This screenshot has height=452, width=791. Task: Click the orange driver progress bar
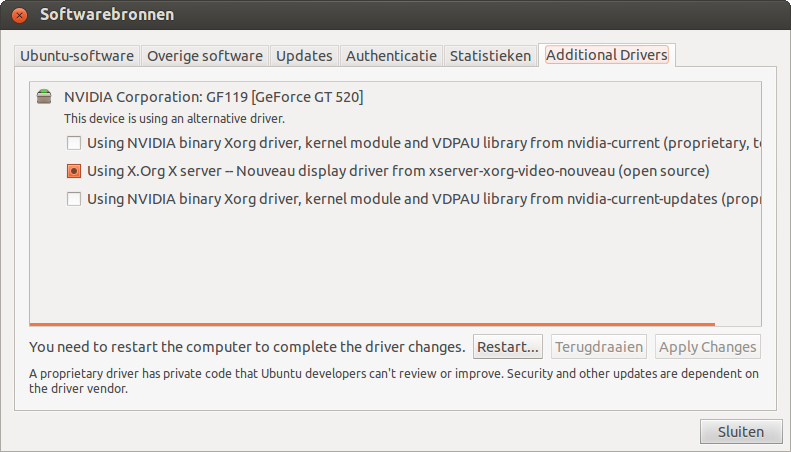(372, 324)
